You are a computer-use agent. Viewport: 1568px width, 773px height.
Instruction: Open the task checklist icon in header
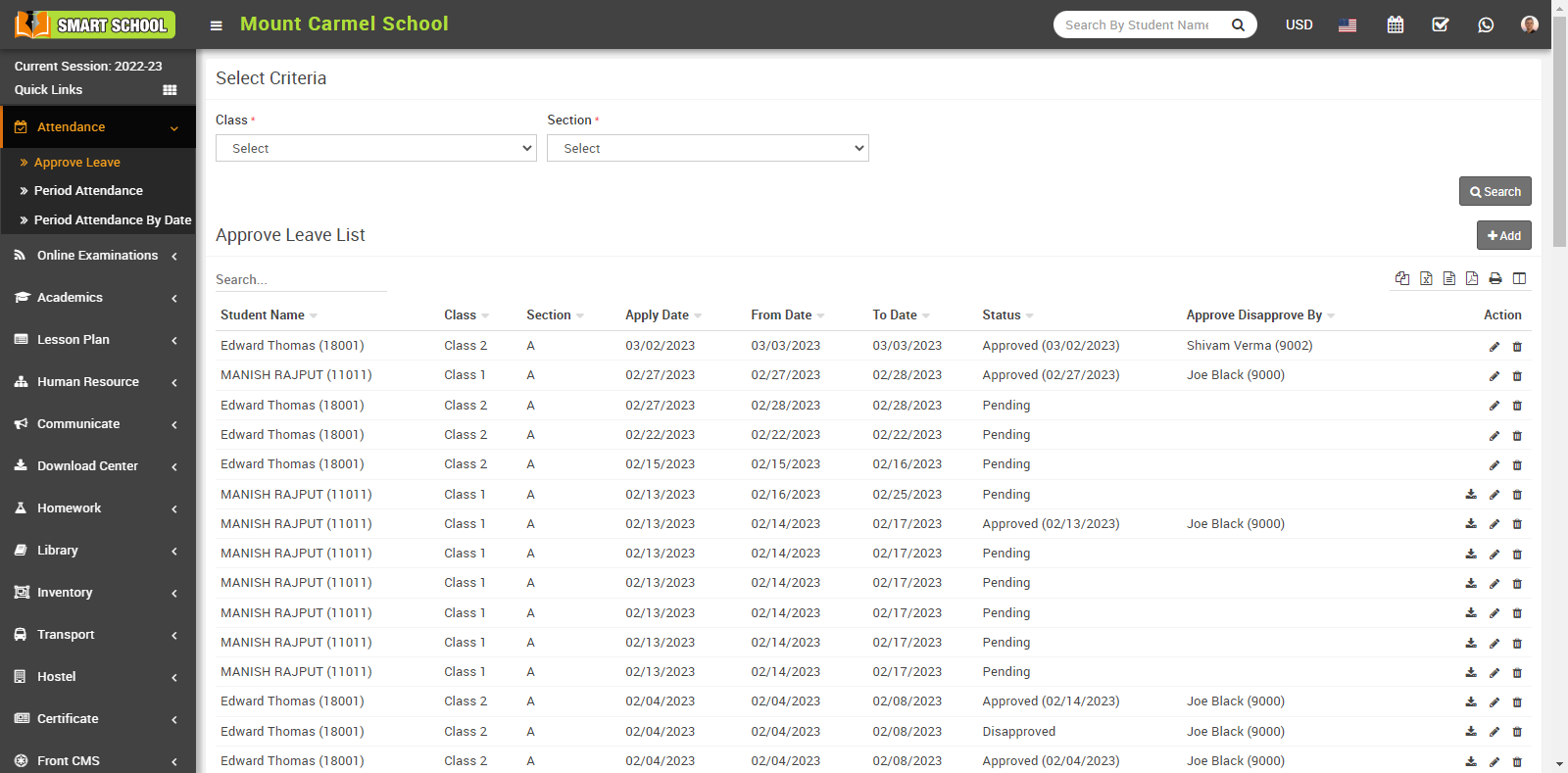[x=1441, y=24]
